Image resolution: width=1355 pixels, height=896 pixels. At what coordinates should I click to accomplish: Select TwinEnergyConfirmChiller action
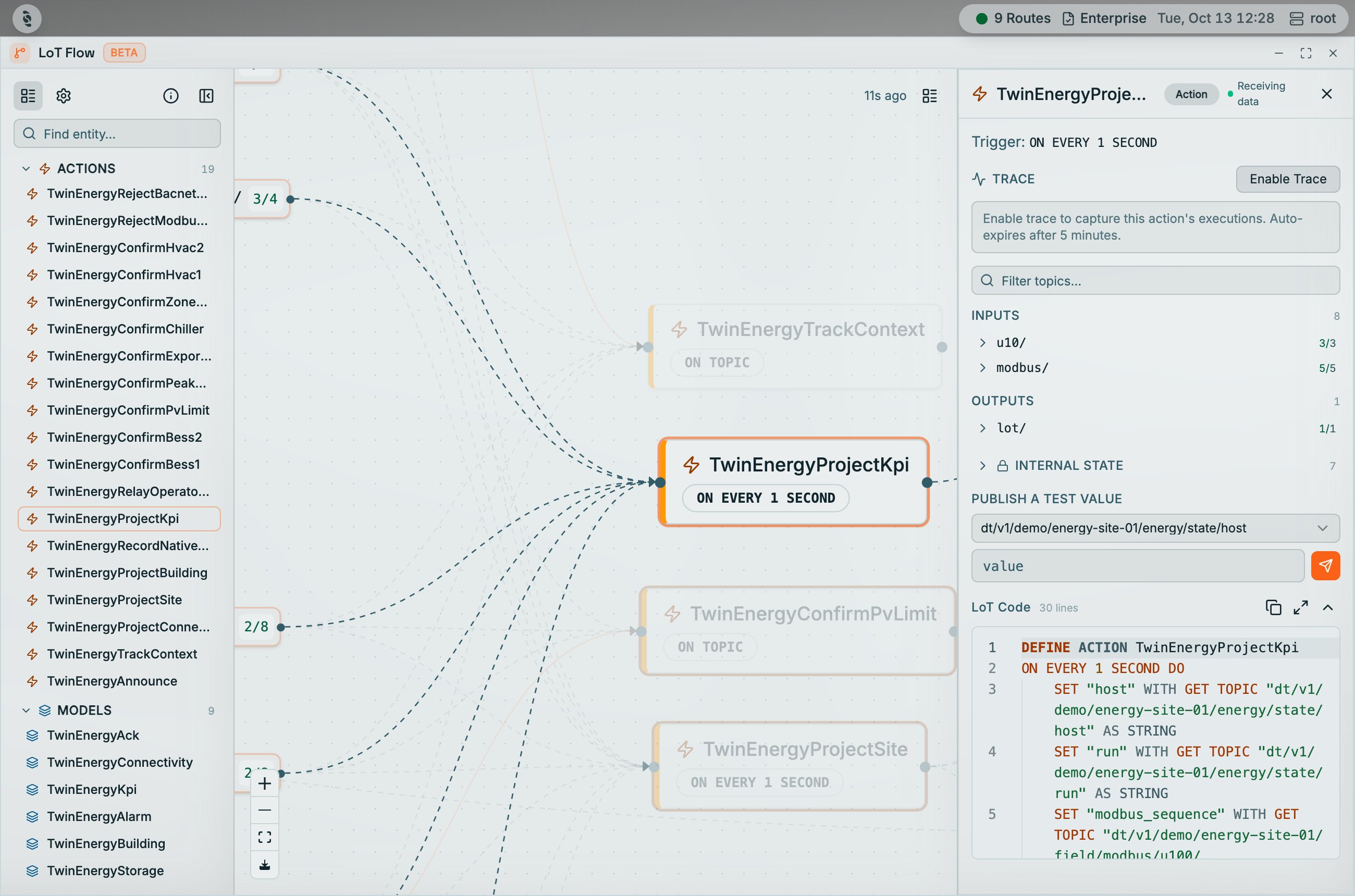click(x=119, y=329)
